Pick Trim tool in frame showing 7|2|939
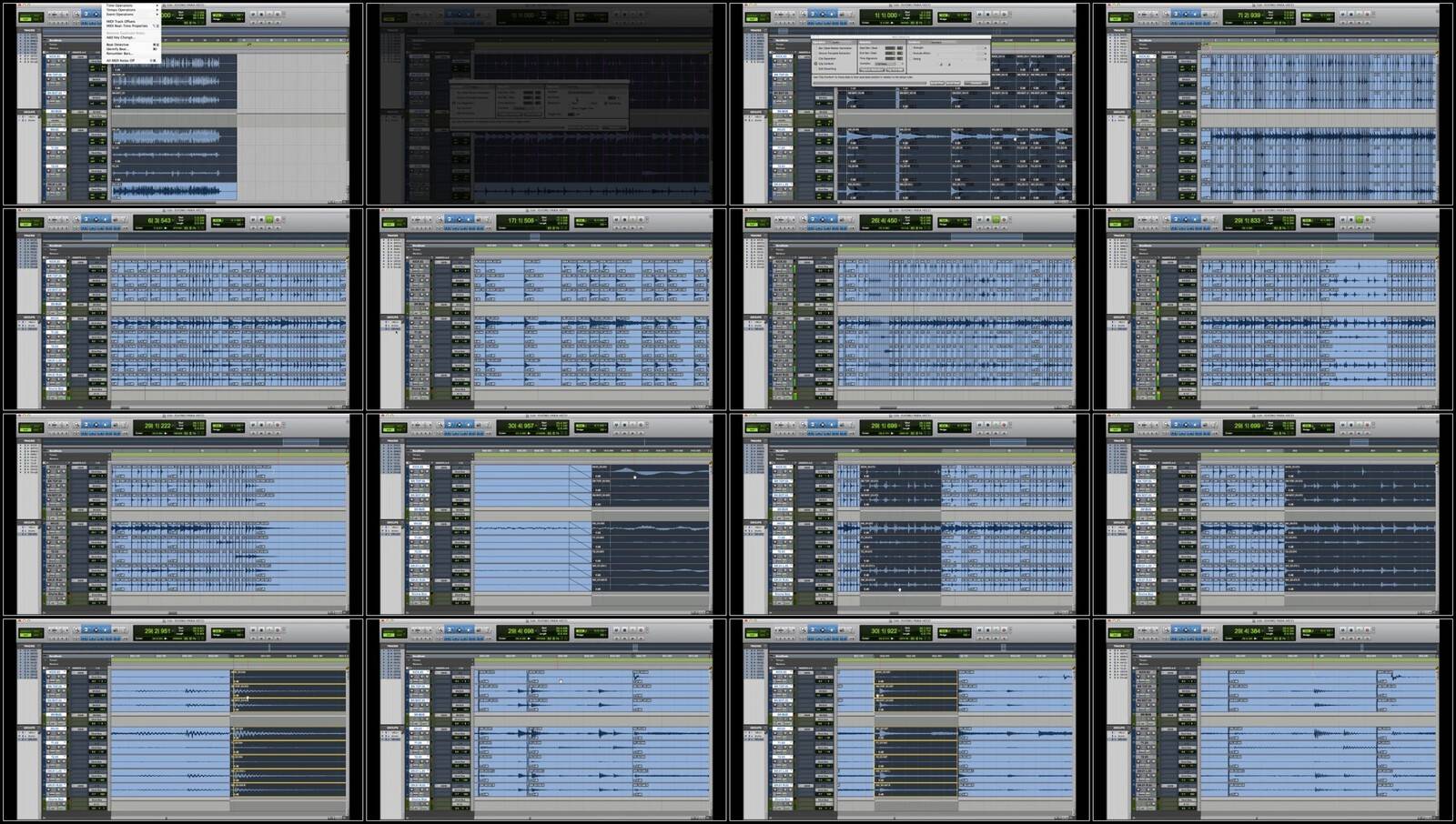 (1176, 15)
